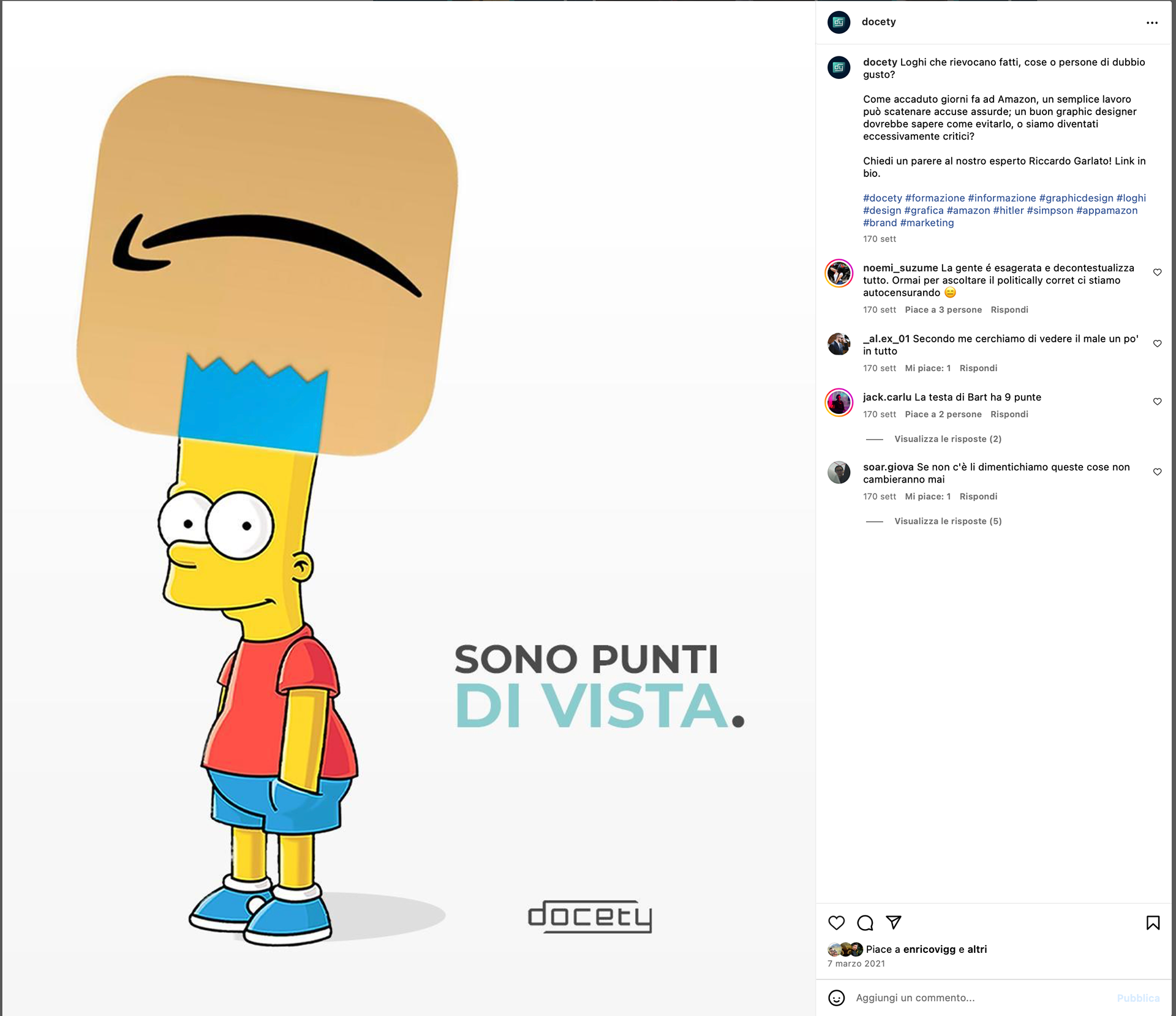Click the Pubblica button

coord(1138,998)
